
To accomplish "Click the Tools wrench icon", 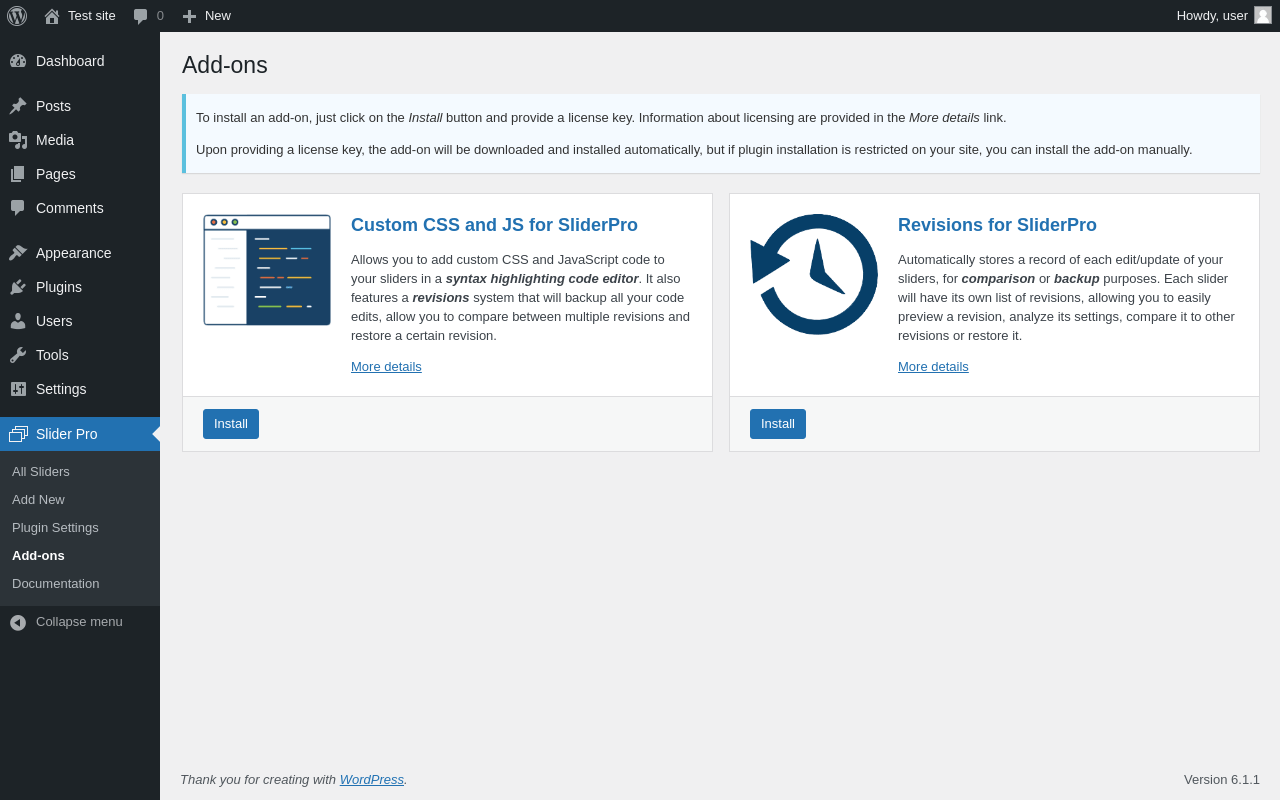I will pyautogui.click(x=18, y=355).
